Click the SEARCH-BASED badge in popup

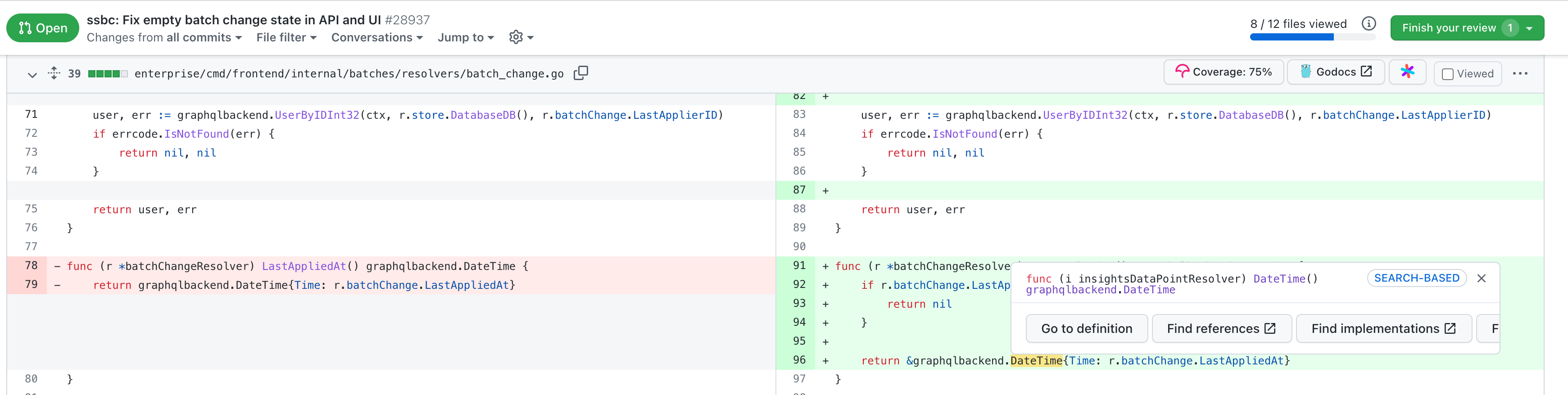click(x=1416, y=278)
